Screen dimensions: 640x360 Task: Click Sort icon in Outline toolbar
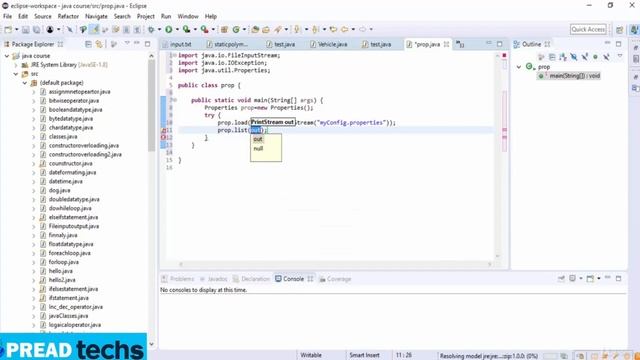563,57
